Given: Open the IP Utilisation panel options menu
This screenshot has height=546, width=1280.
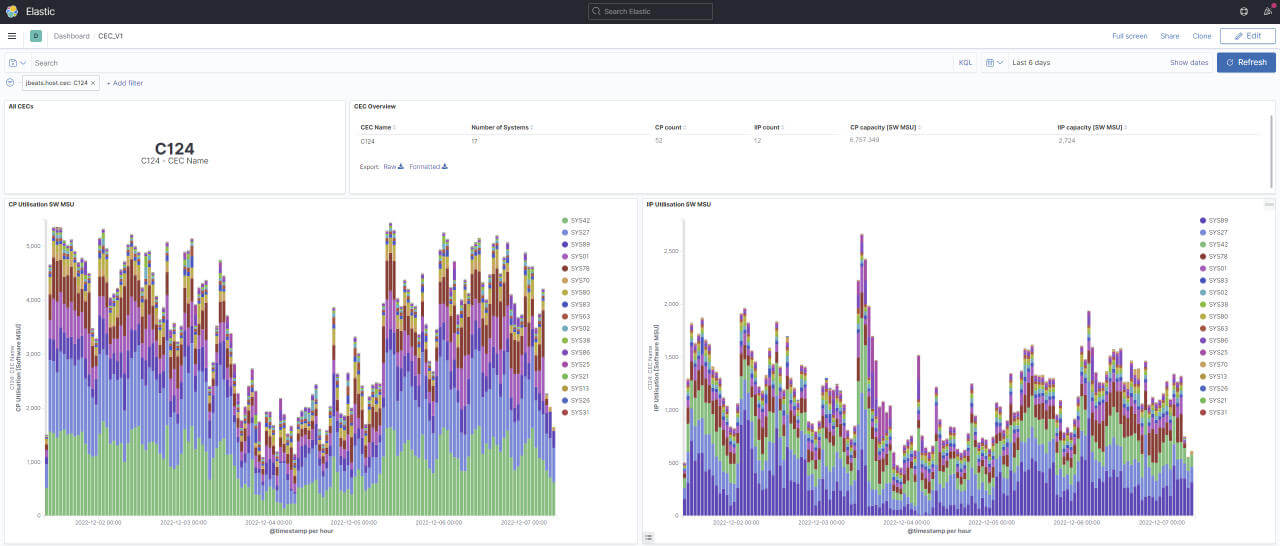Looking at the screenshot, I should [1269, 204].
